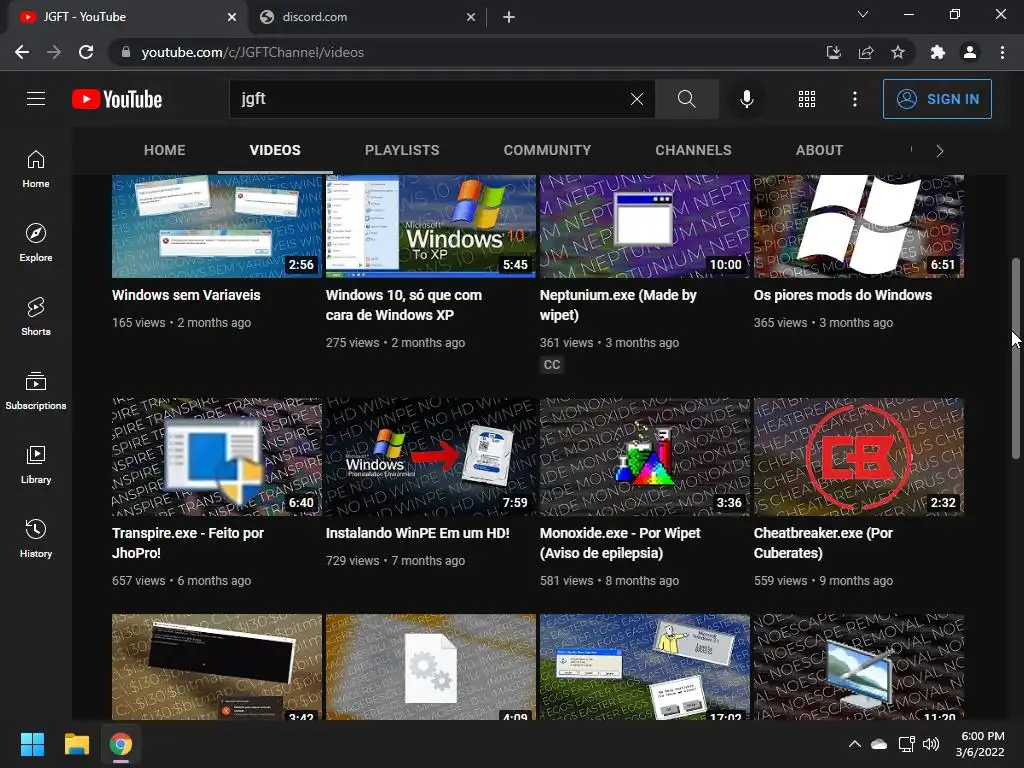Open the volume speaker tray icon
Image resolution: width=1024 pixels, height=768 pixels.
click(x=931, y=744)
